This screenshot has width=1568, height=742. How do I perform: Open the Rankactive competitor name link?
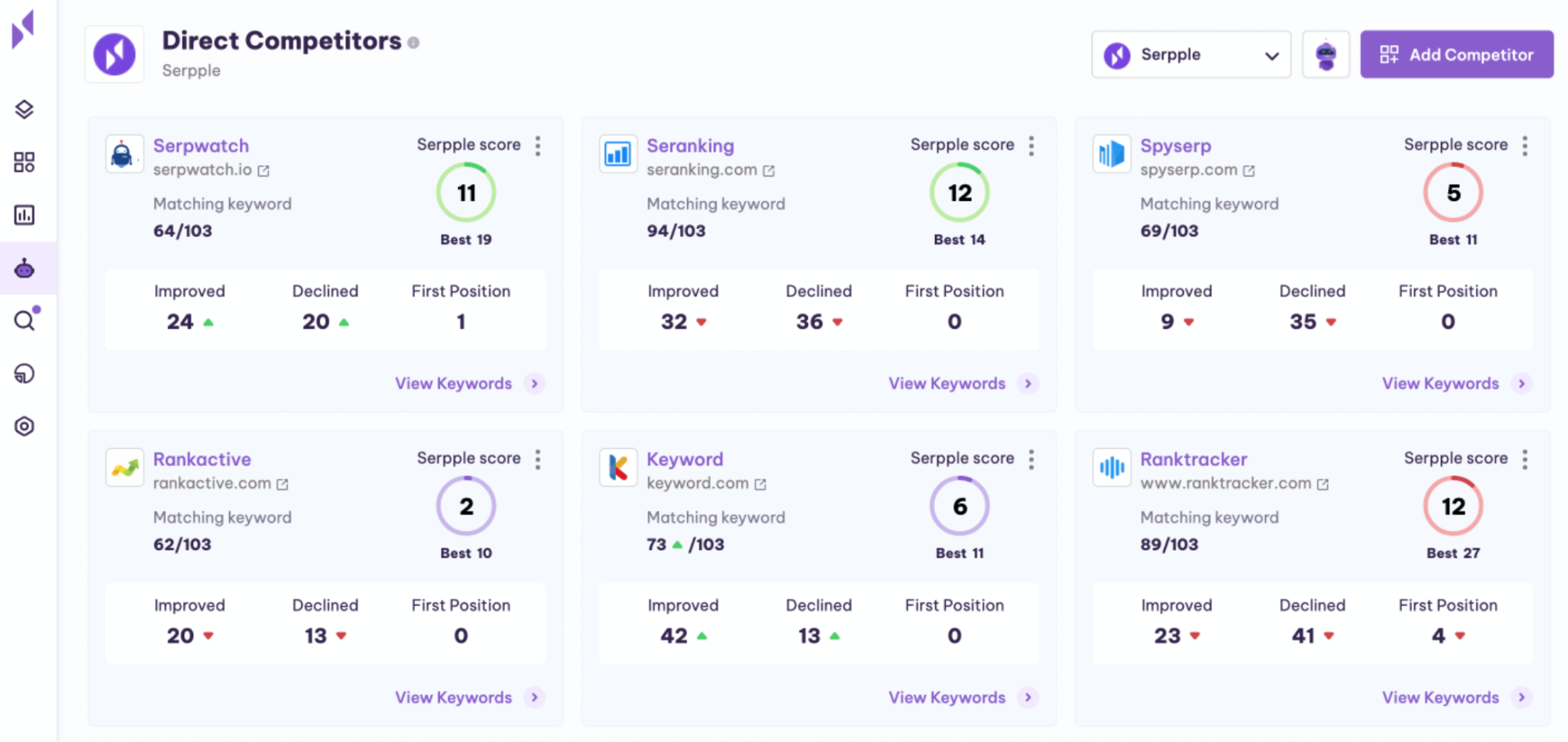[x=202, y=460]
